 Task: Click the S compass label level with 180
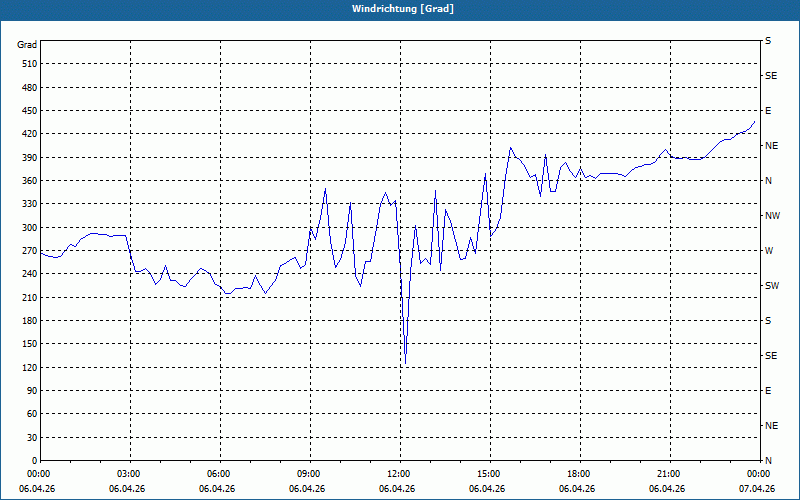[768, 320]
